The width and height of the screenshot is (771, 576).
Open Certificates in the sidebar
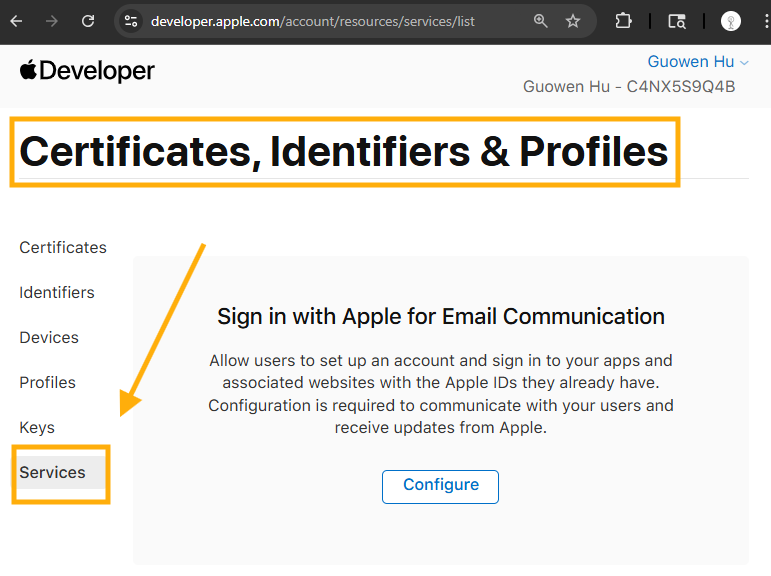tap(63, 248)
